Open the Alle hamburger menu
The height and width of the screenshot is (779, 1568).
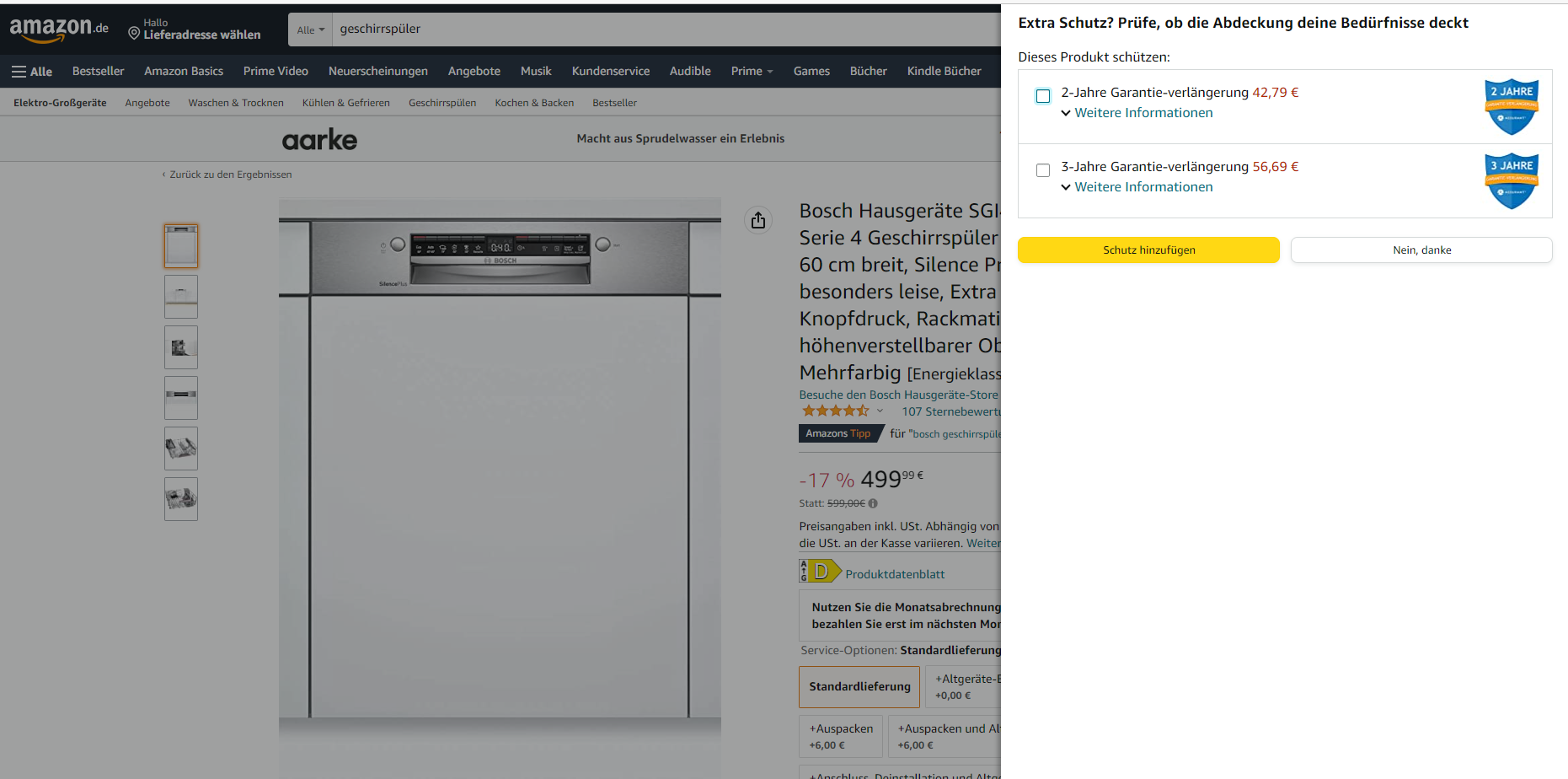click(32, 72)
